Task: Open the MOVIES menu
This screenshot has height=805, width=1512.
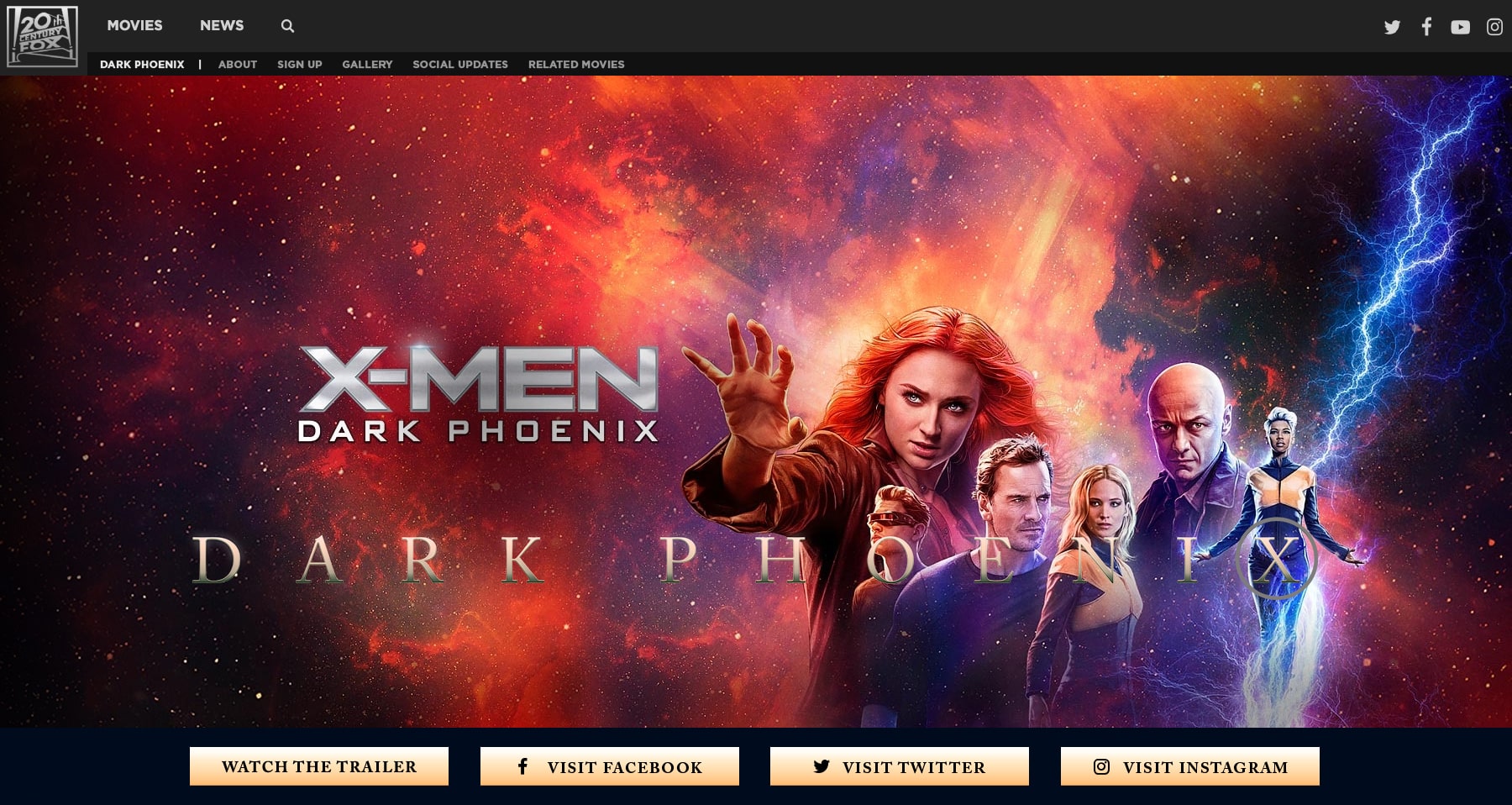Action: [x=134, y=26]
